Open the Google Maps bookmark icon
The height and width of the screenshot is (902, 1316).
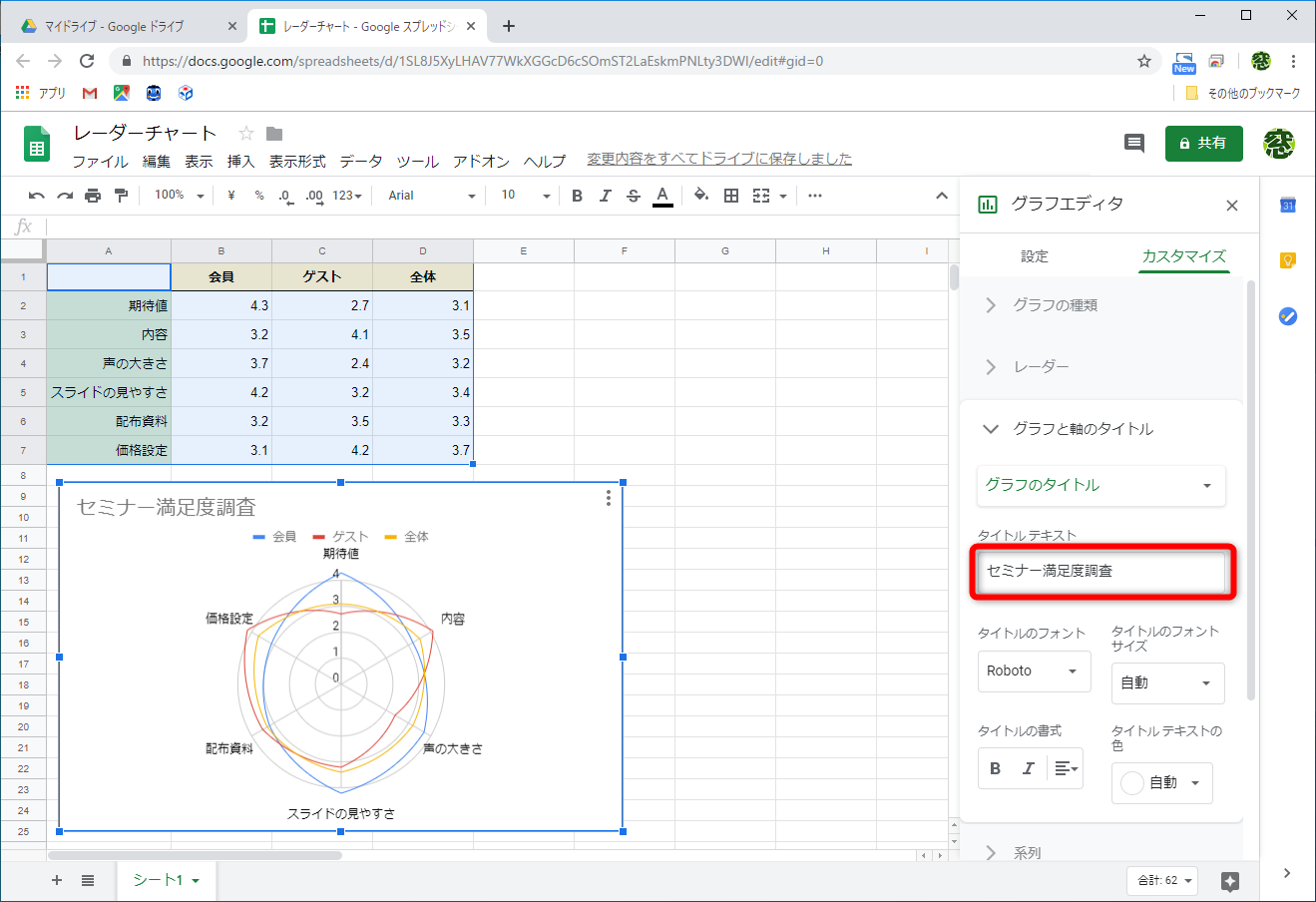pos(122,93)
